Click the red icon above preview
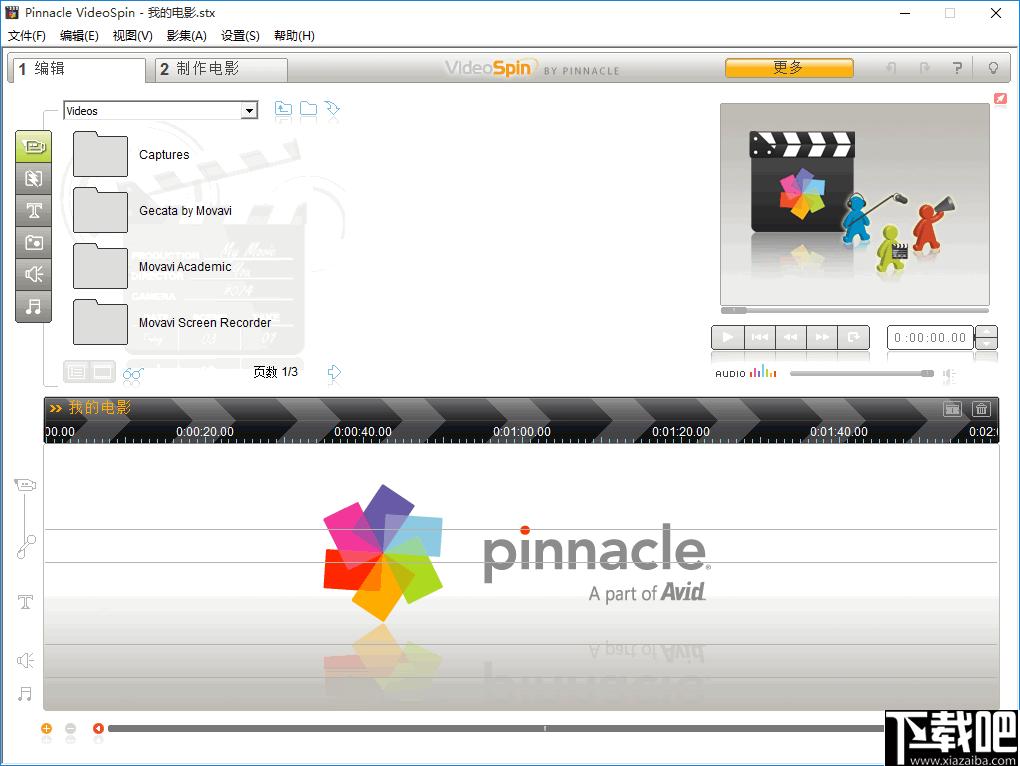This screenshot has width=1020, height=766. [x=1000, y=98]
